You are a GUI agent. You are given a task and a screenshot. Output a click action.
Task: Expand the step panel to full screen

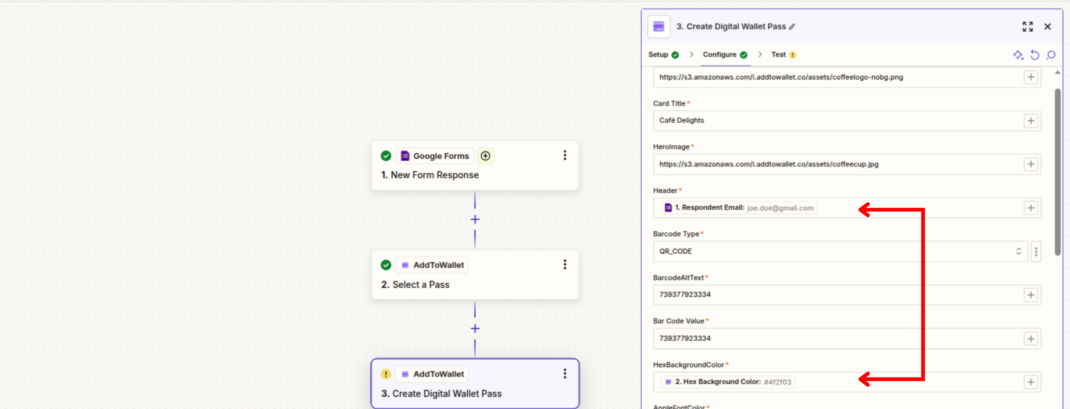[x=1028, y=27]
